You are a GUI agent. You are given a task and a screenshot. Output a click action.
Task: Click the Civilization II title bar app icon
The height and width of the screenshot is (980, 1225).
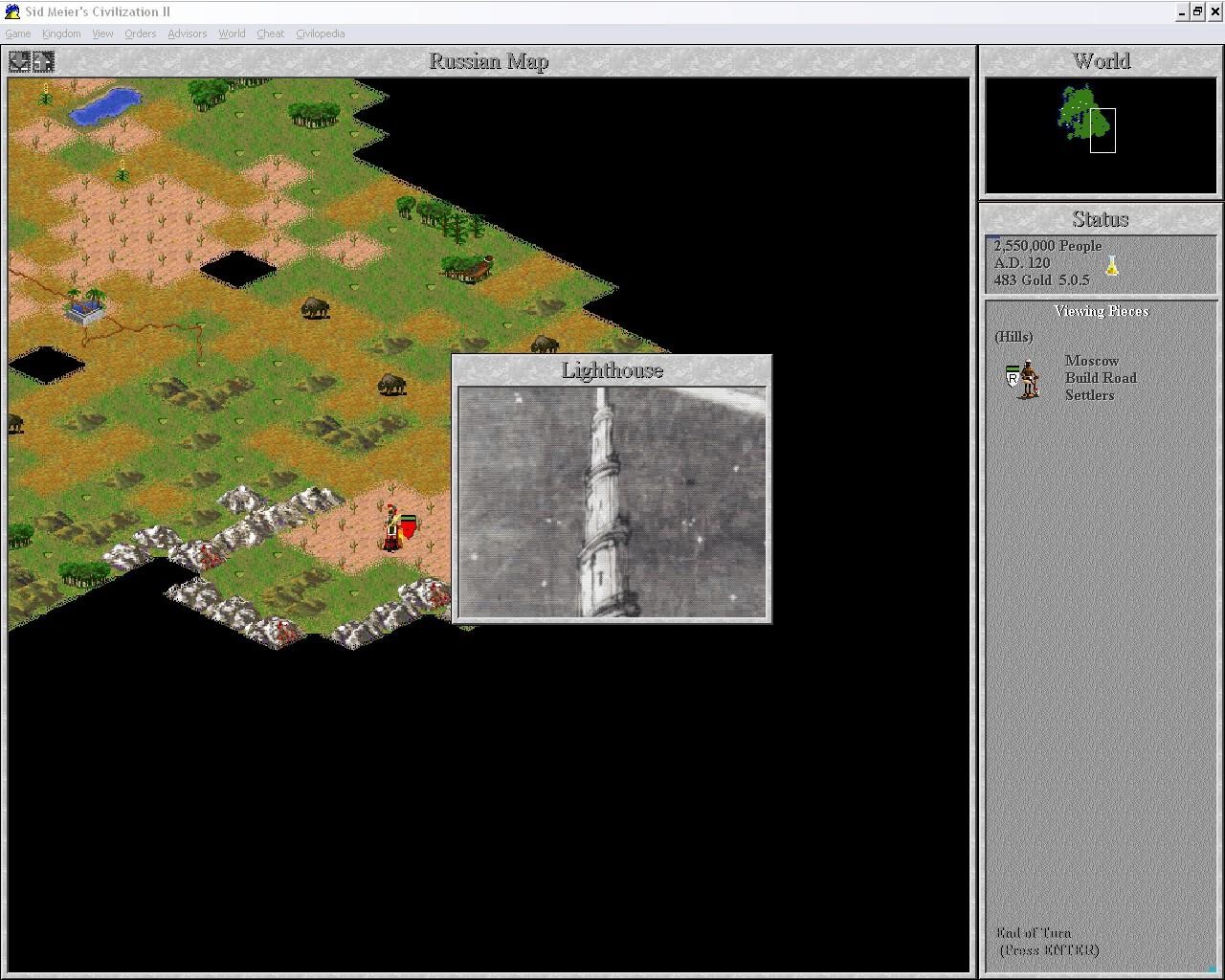pos(12,11)
